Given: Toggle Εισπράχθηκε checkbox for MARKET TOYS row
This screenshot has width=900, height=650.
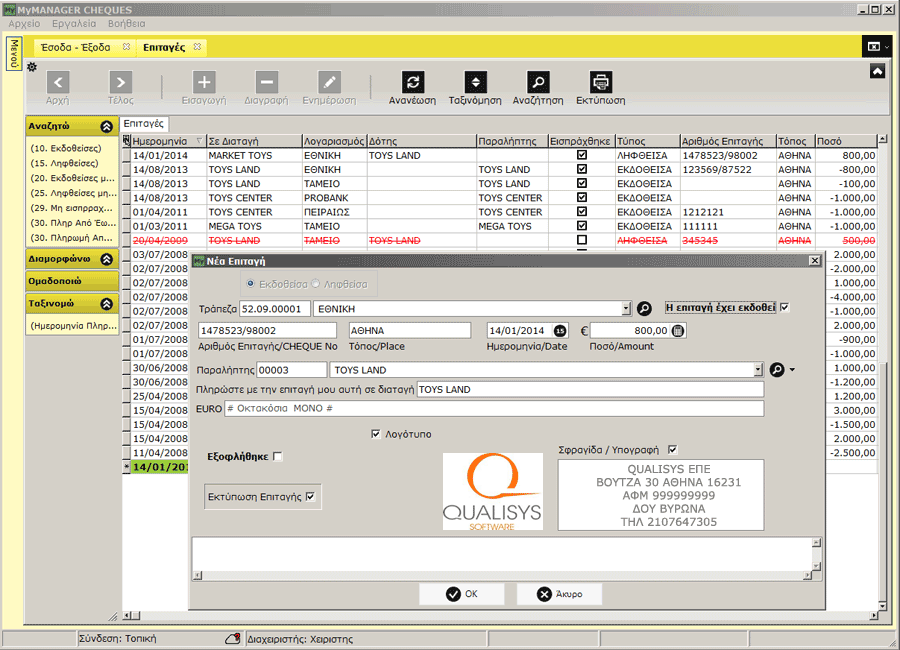Looking at the screenshot, I should point(581,155).
